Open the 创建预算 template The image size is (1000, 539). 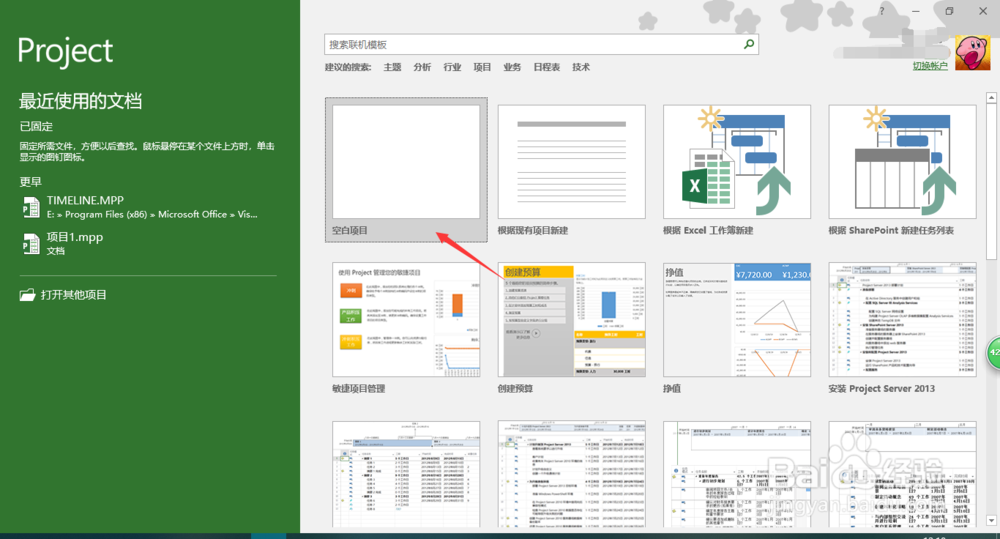click(x=571, y=327)
